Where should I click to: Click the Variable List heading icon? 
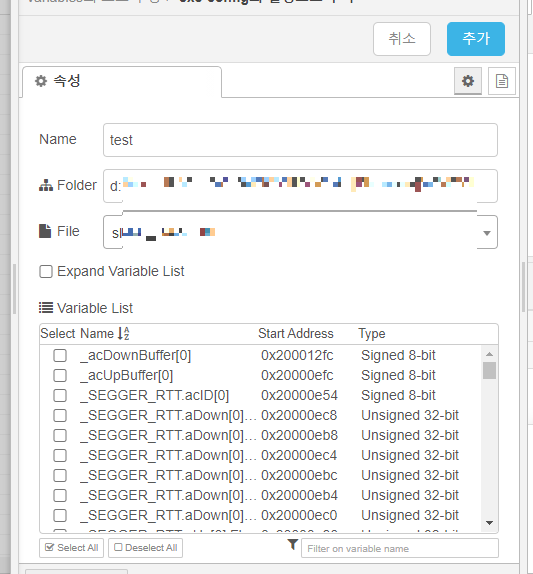pyautogui.click(x=46, y=308)
